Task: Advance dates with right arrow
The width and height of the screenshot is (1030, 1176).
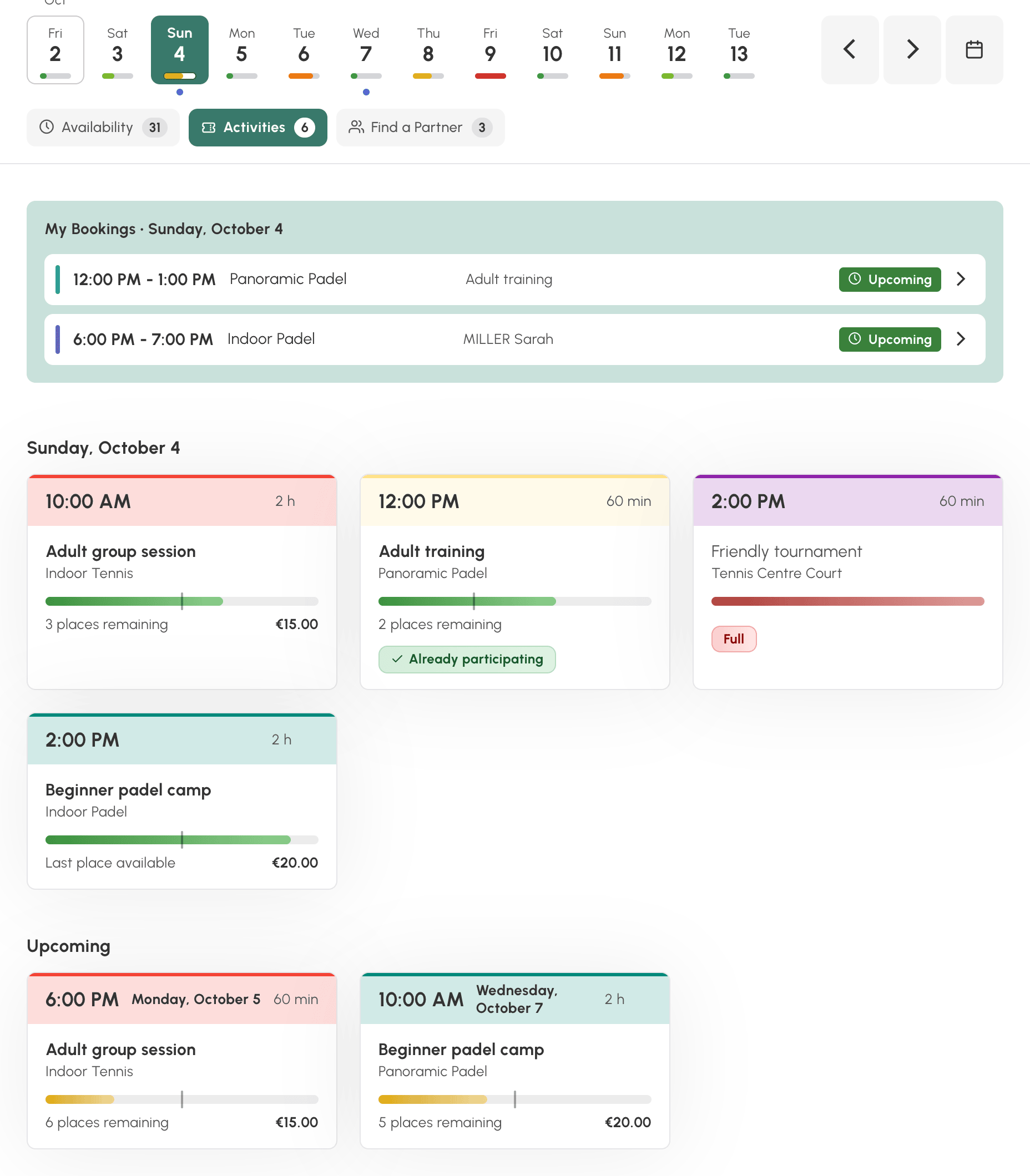Action: (x=912, y=50)
